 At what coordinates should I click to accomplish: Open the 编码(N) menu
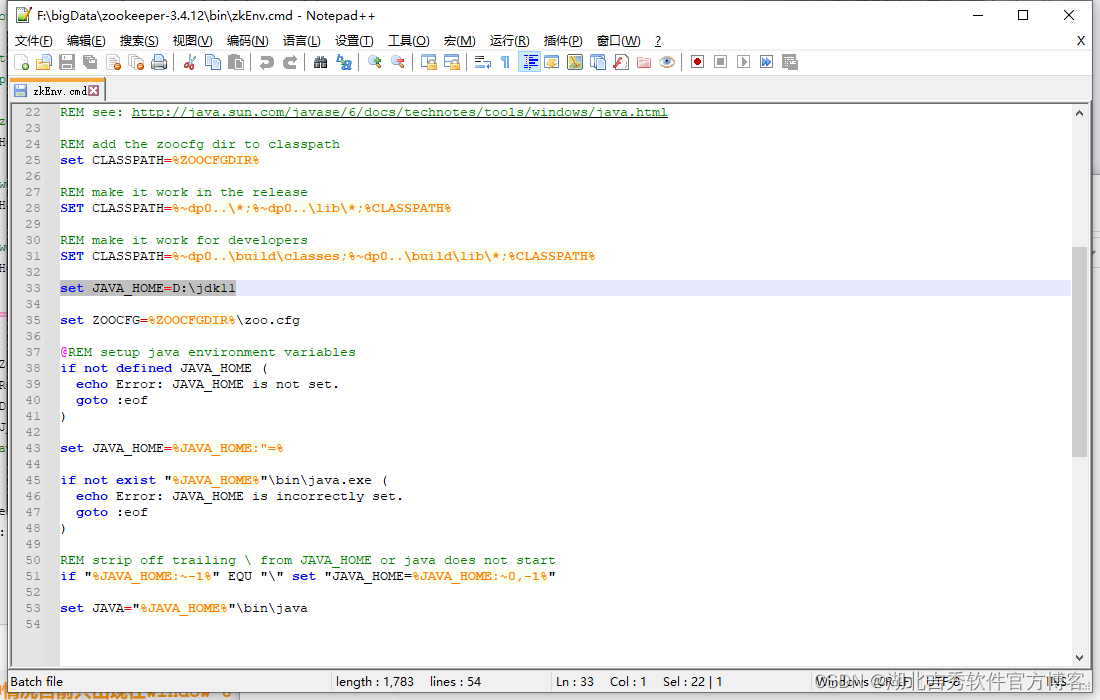click(x=247, y=41)
